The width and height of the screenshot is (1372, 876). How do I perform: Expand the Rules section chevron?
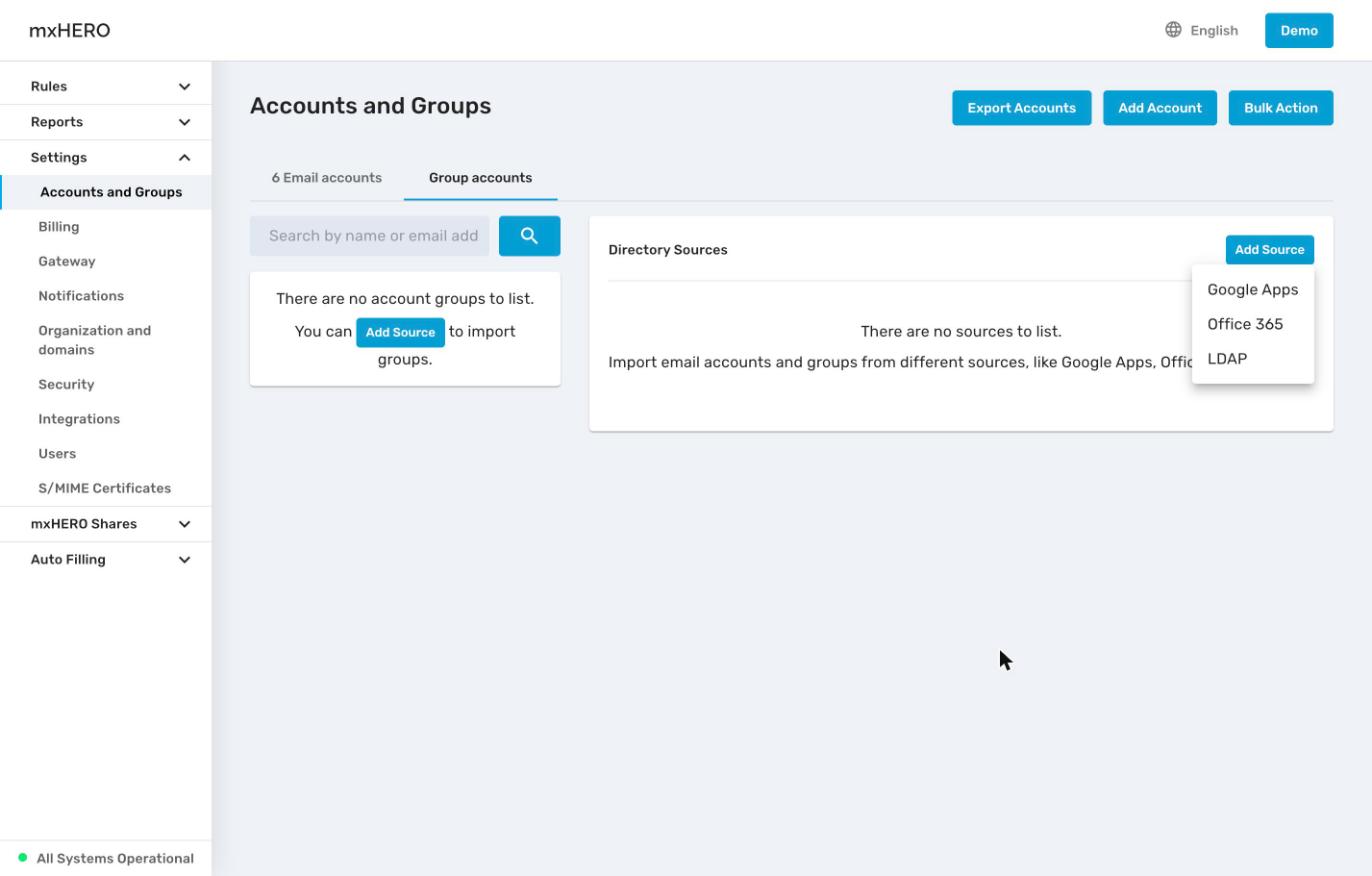click(184, 87)
